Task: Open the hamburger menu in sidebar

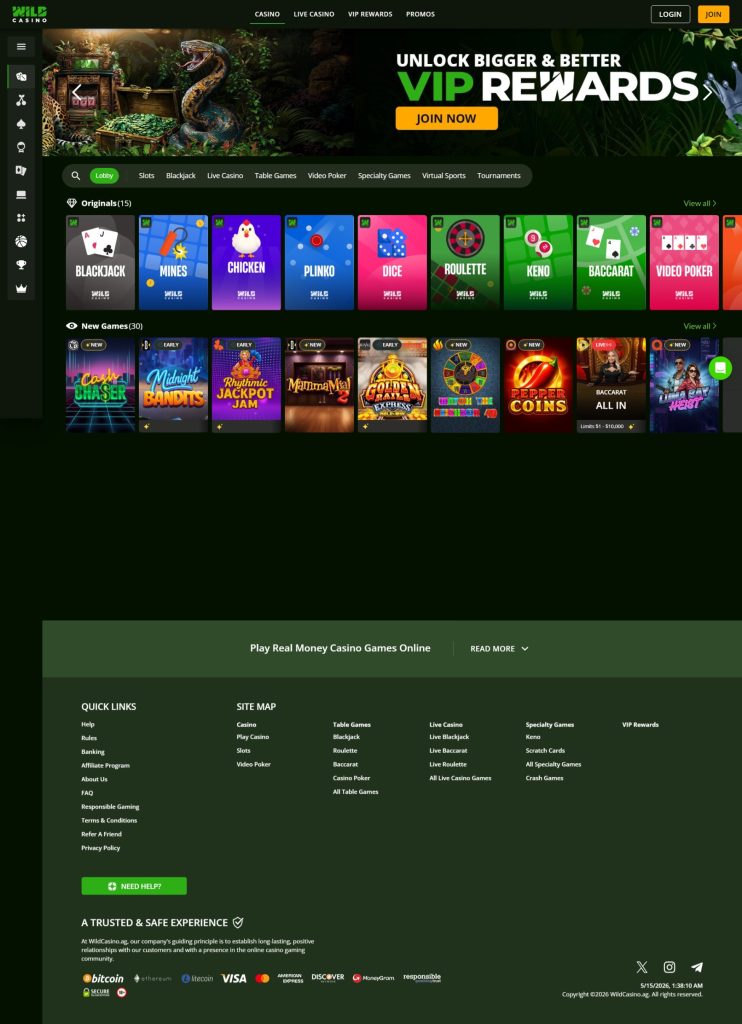Action: click(x=21, y=46)
